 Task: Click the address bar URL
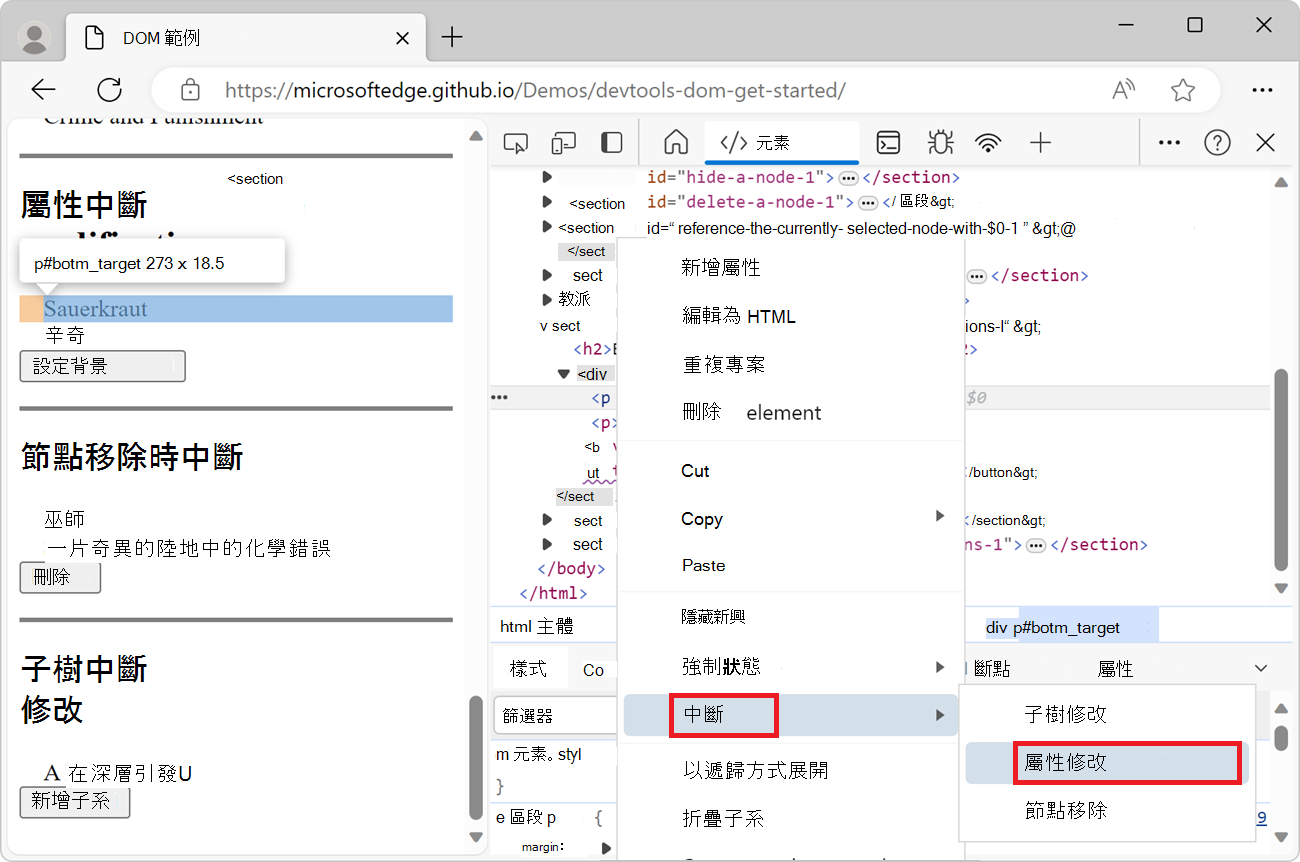(x=535, y=90)
